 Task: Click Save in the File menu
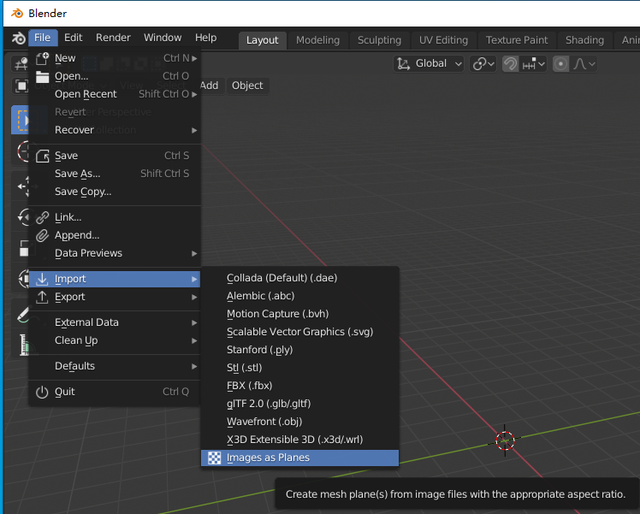[66, 156]
